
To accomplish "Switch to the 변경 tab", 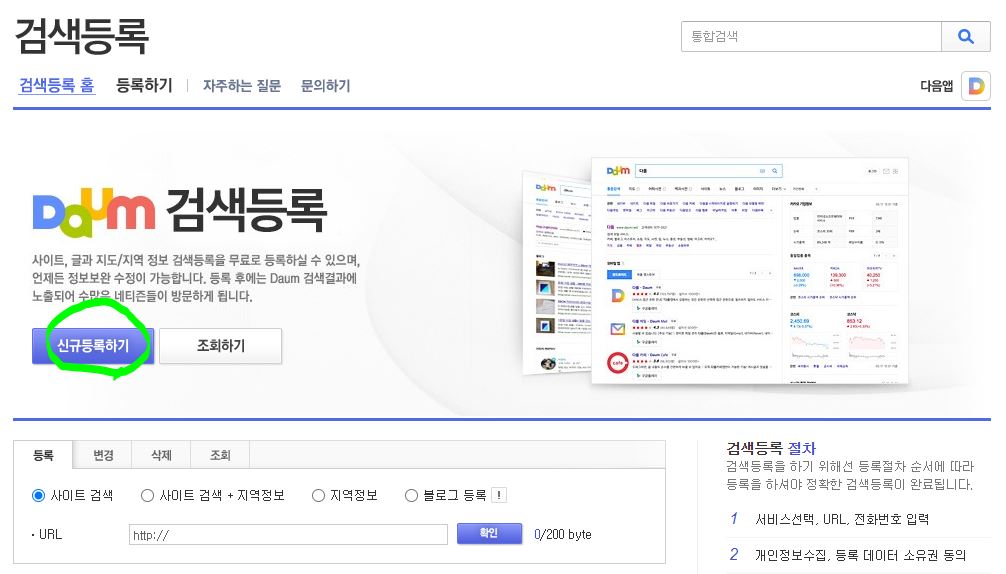I will (x=103, y=455).
